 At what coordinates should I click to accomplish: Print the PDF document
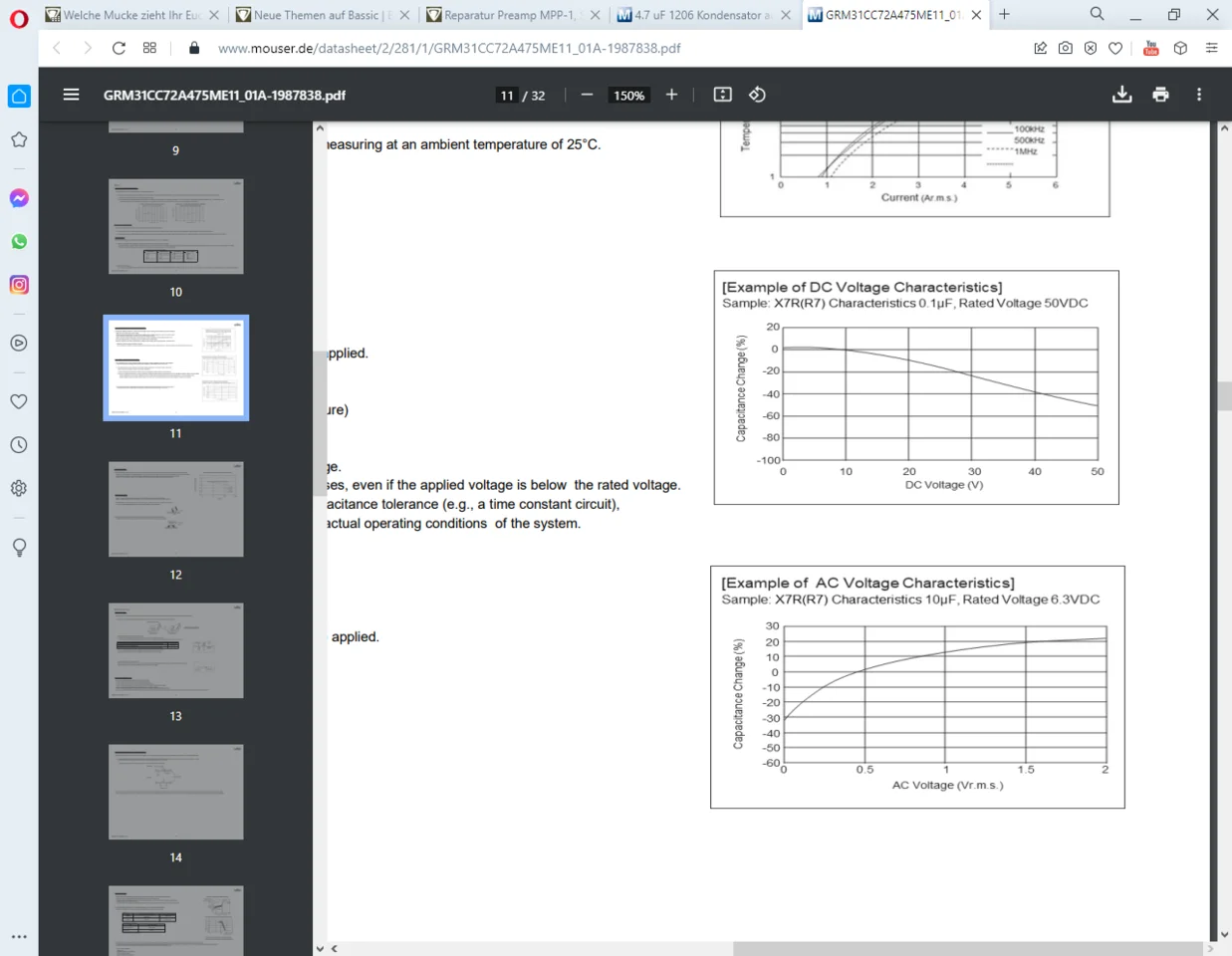(x=1160, y=95)
